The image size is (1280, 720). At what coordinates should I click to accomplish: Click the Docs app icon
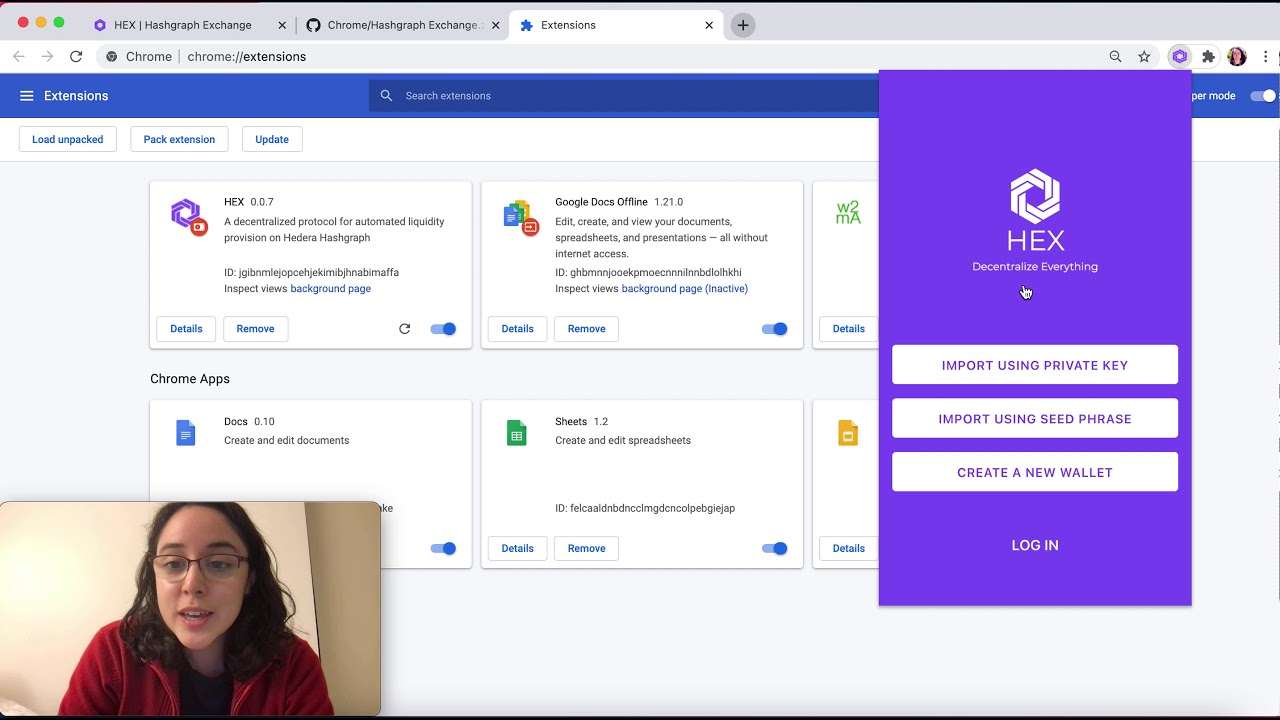(186, 433)
